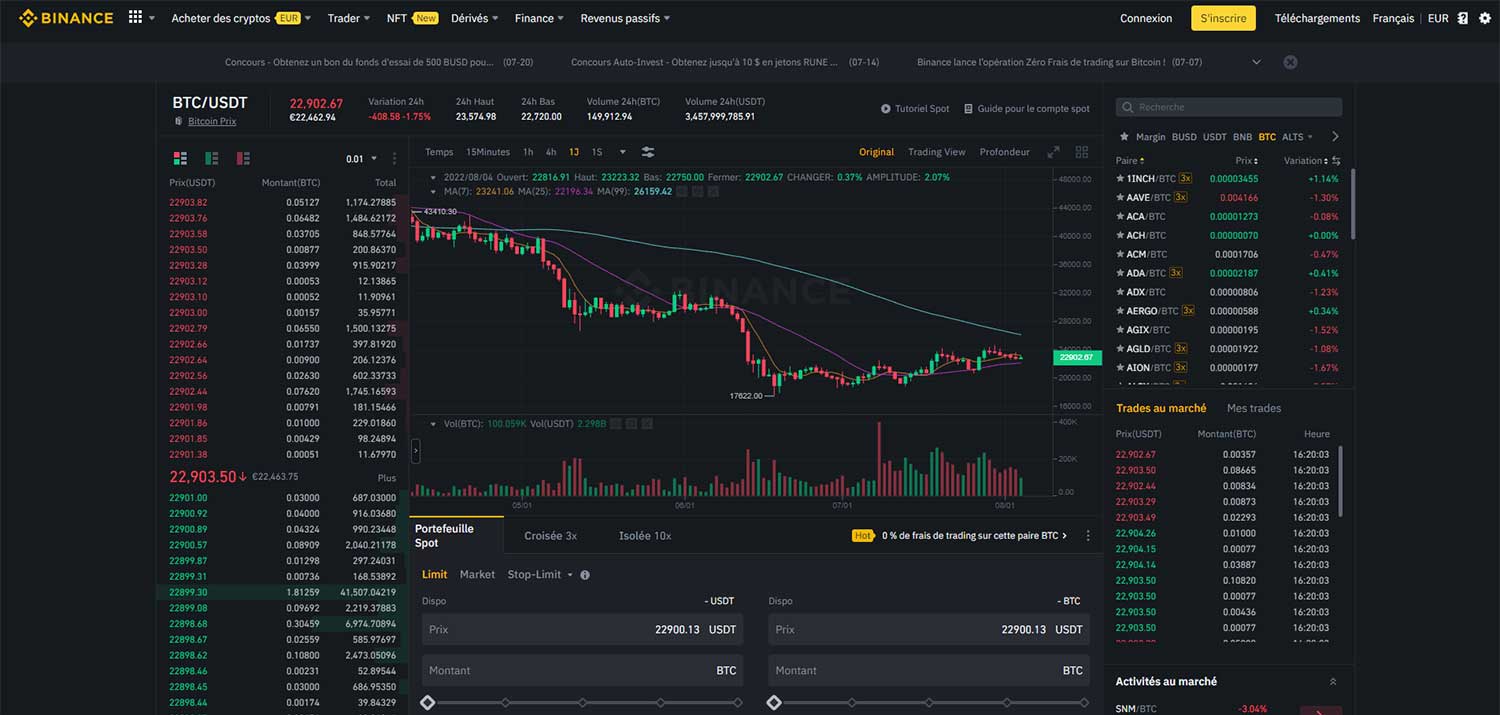Viewport: 1500px width, 715px height.
Task: Open the Binance apps grid menu
Action: [136, 18]
